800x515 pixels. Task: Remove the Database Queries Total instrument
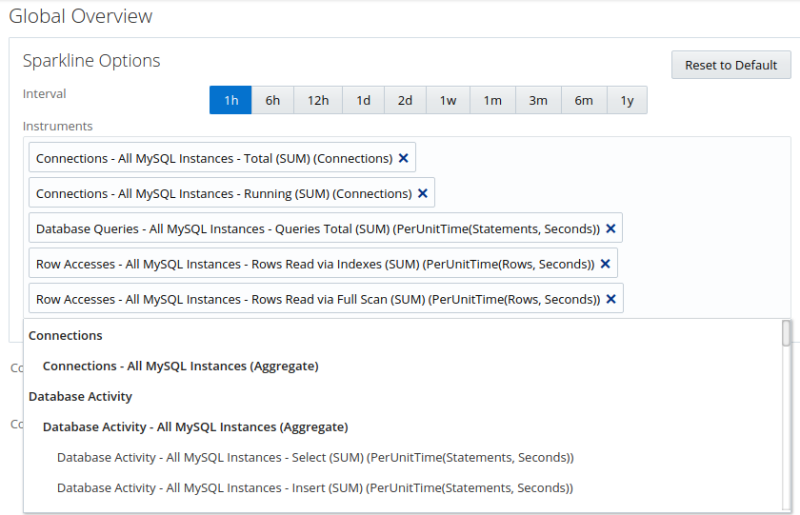pos(611,229)
